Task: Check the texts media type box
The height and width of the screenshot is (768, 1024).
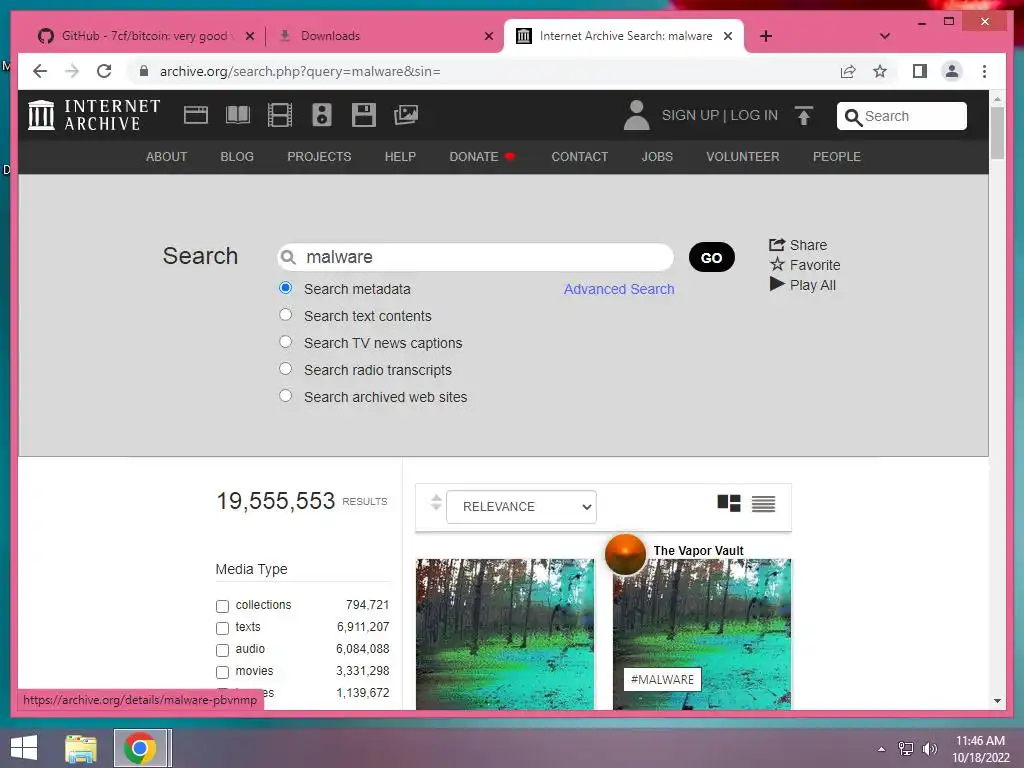Action: (222, 628)
